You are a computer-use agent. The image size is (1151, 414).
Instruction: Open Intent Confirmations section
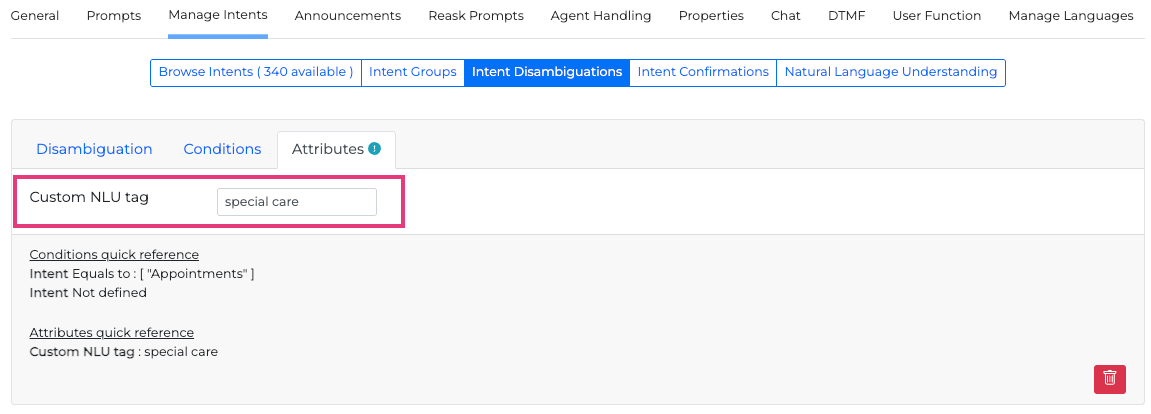[703, 72]
